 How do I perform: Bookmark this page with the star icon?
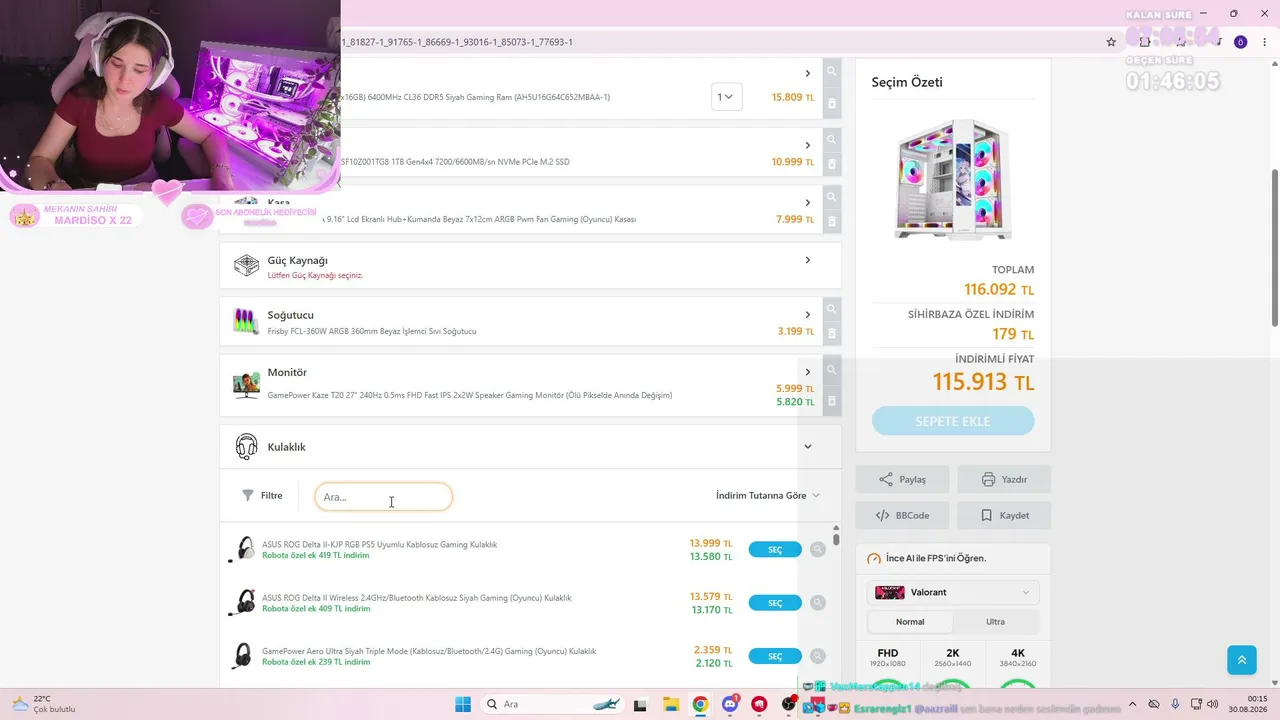(x=1111, y=42)
